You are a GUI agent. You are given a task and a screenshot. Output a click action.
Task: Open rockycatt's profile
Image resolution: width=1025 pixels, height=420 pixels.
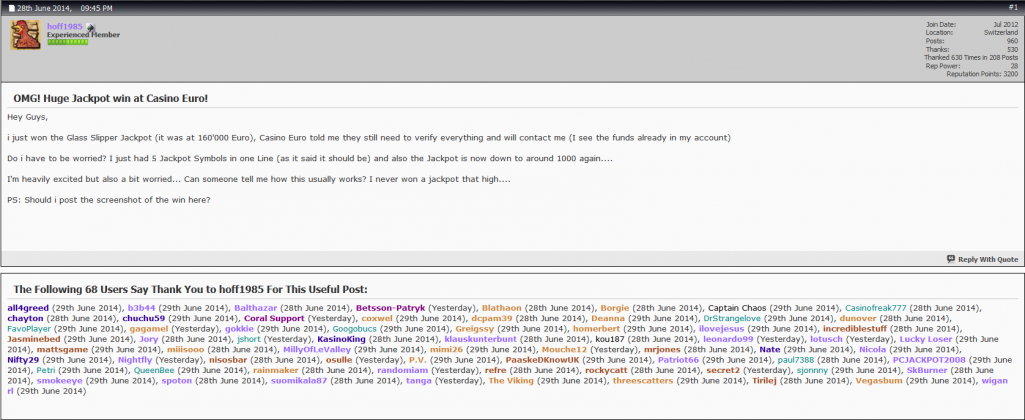[606, 370]
